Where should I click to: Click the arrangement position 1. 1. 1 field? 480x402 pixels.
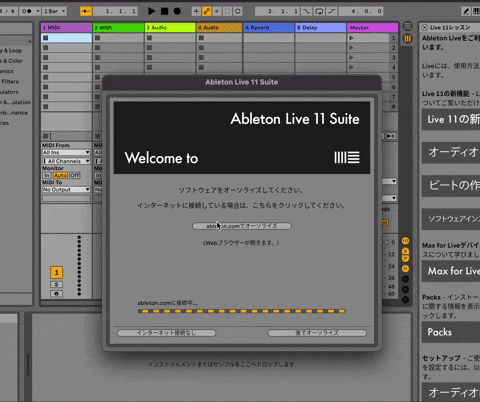116,11
